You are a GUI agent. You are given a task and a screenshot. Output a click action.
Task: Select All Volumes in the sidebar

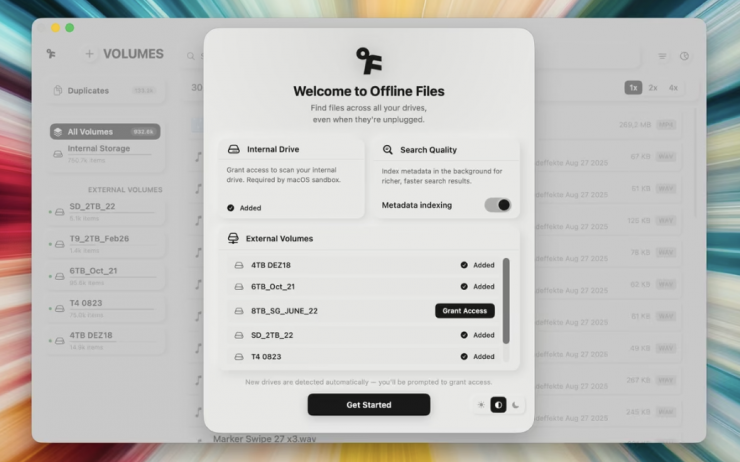pos(104,131)
